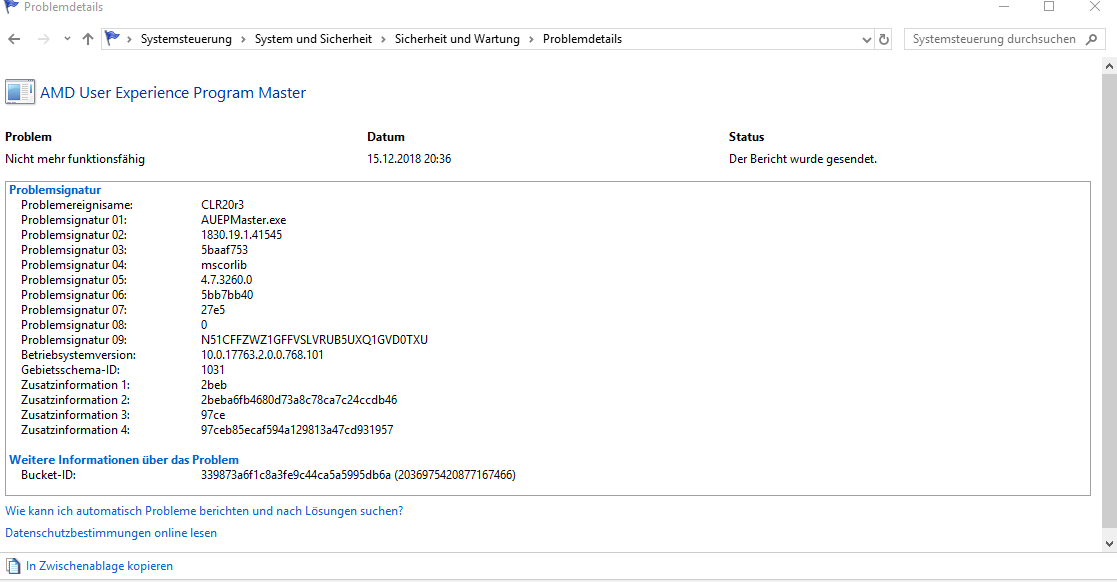Click the AMD User Experience Program icon

pyautogui.click(x=20, y=93)
